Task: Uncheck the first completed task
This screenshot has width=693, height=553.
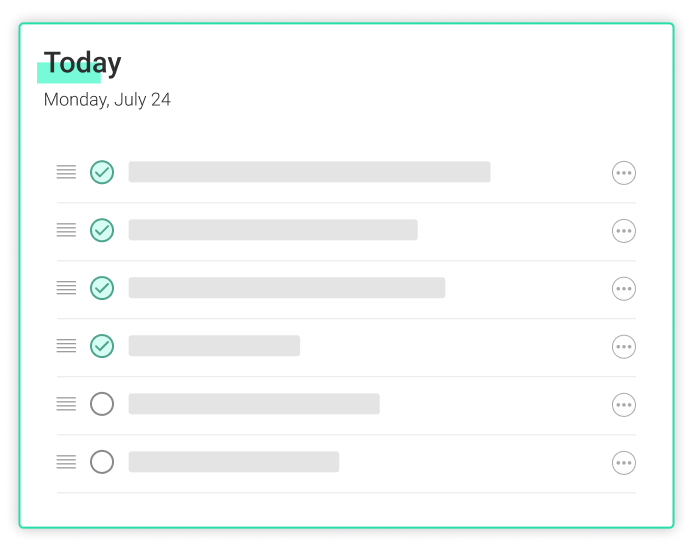Action: click(102, 172)
